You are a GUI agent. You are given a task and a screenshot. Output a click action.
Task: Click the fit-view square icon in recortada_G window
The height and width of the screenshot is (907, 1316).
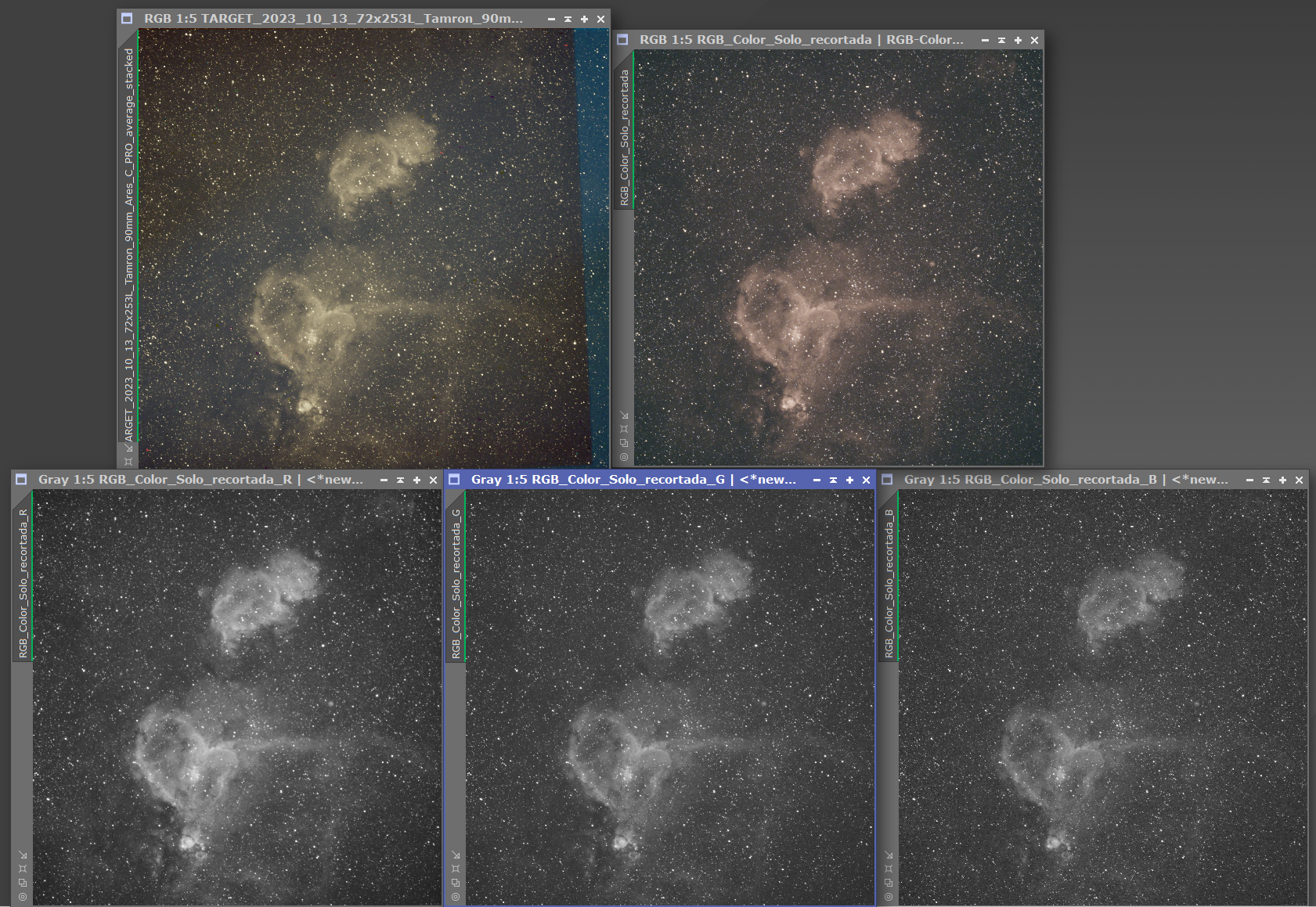point(456,869)
